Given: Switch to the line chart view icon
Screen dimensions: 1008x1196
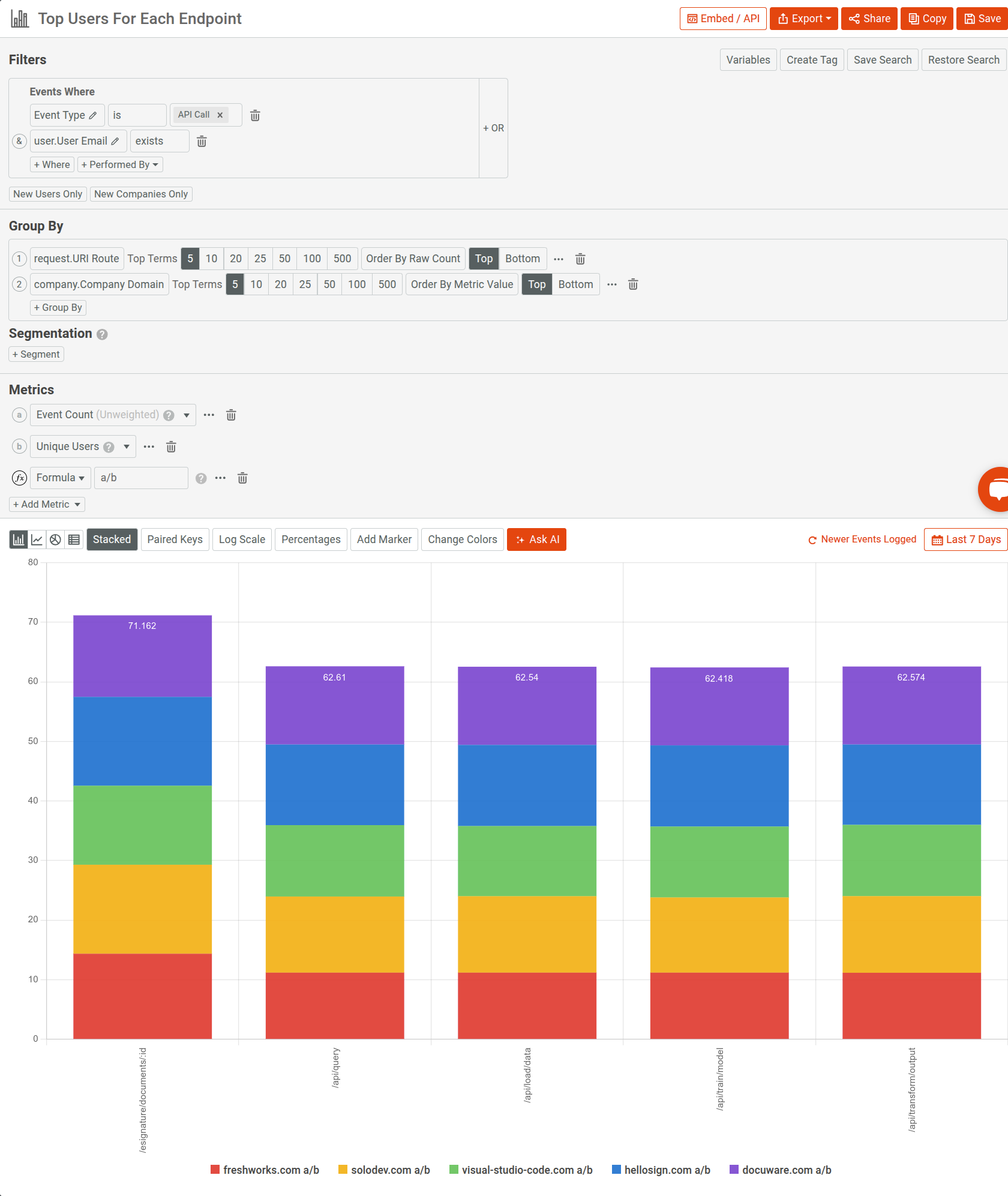Looking at the screenshot, I should pos(36,539).
